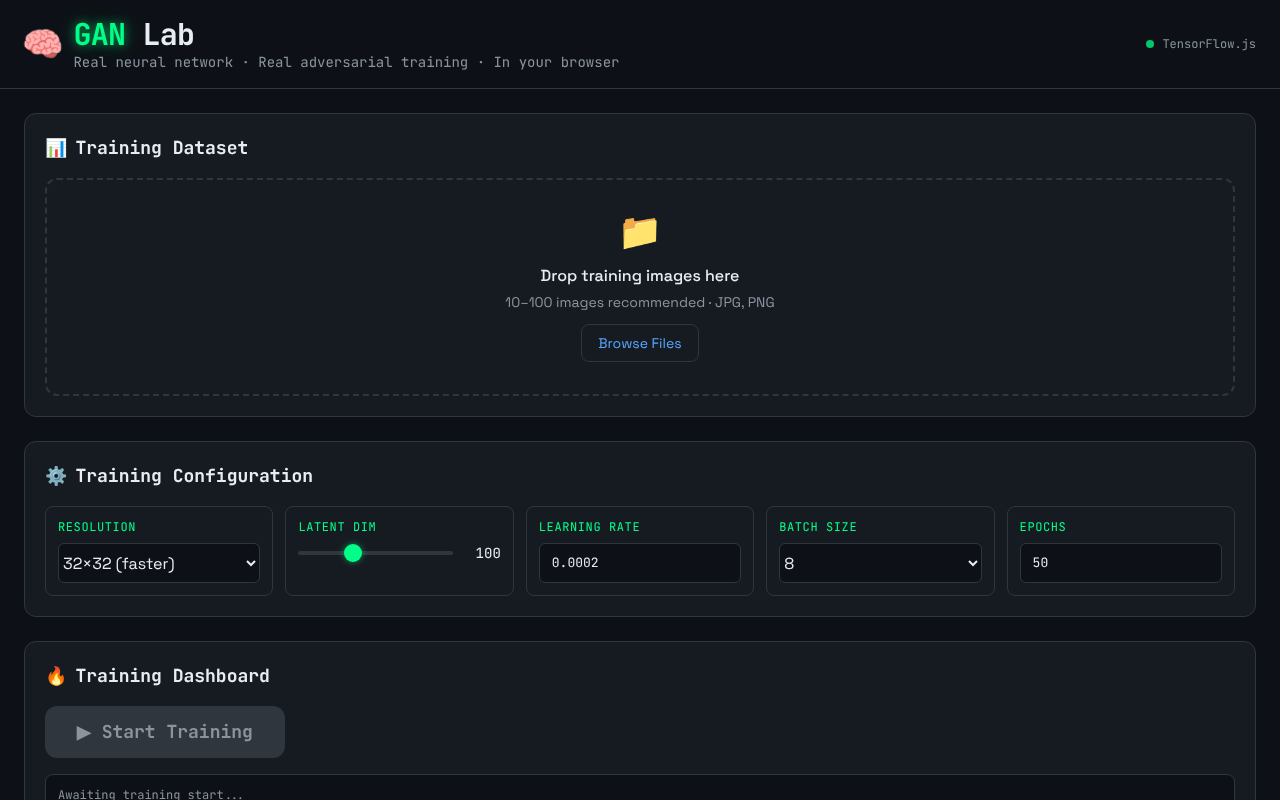The height and width of the screenshot is (800, 1280).
Task: Click the Start Training button
Action: (x=165, y=732)
